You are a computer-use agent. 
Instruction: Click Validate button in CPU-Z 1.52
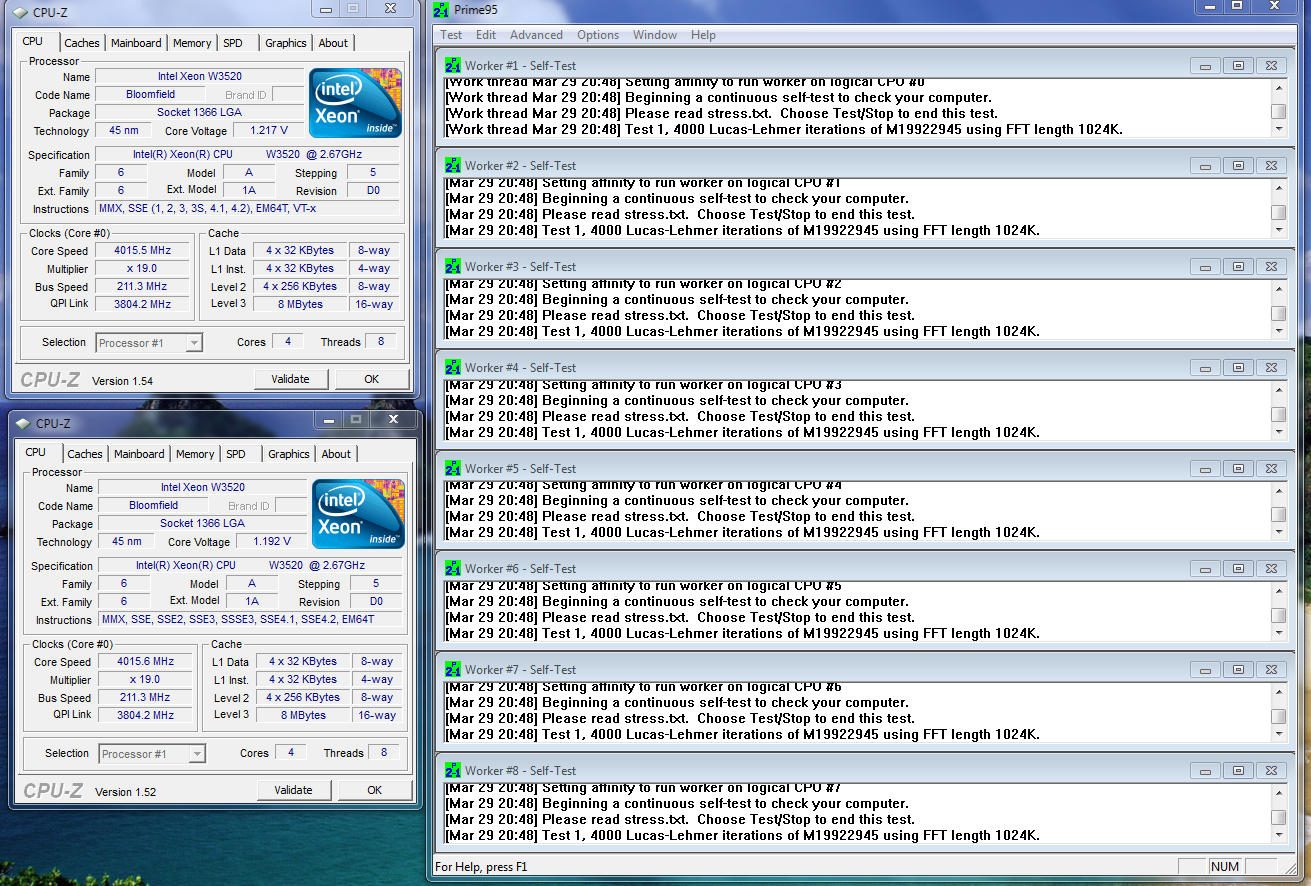click(x=293, y=790)
